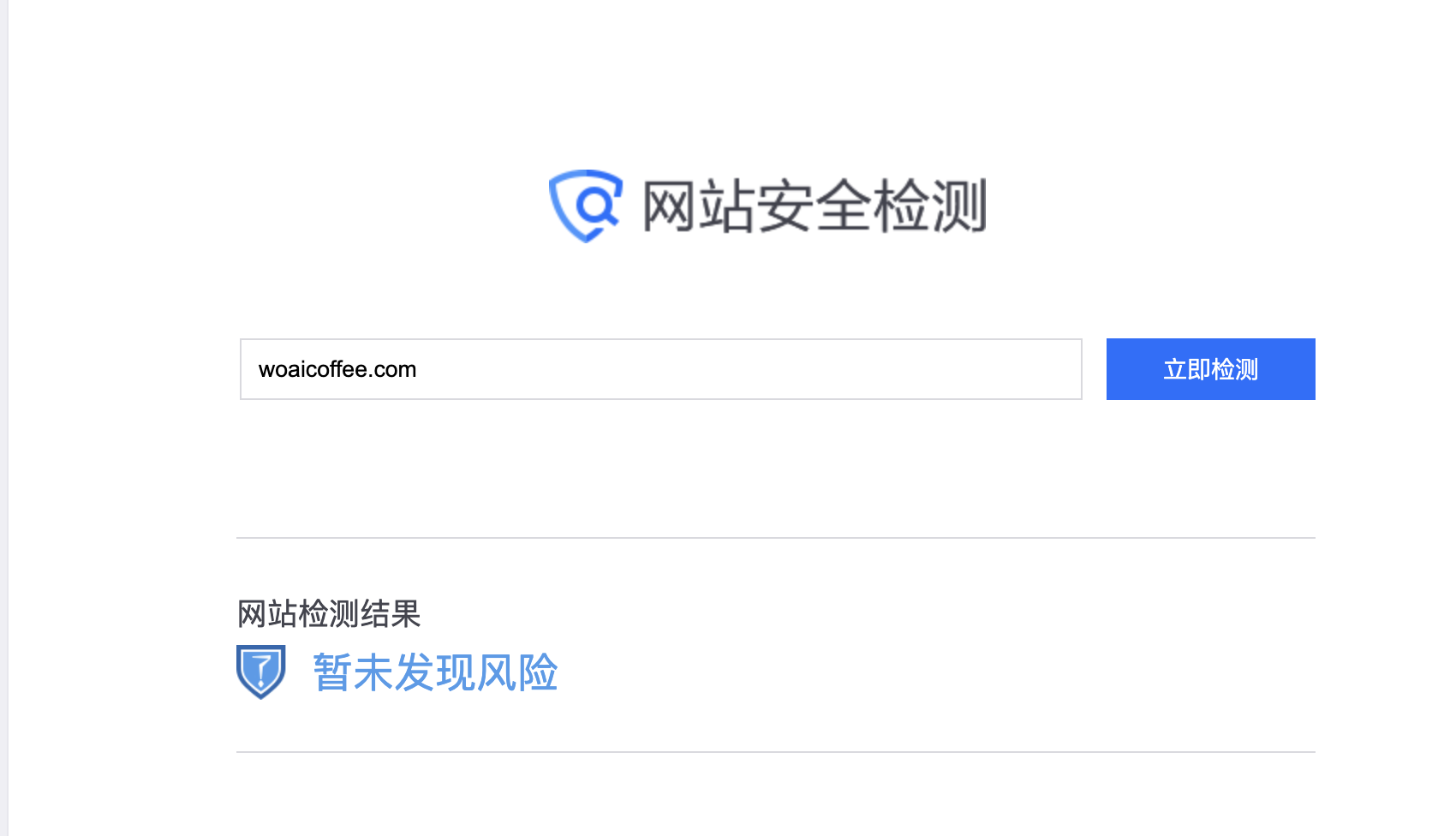Click the 网站安全检测 page title text

pos(815,206)
